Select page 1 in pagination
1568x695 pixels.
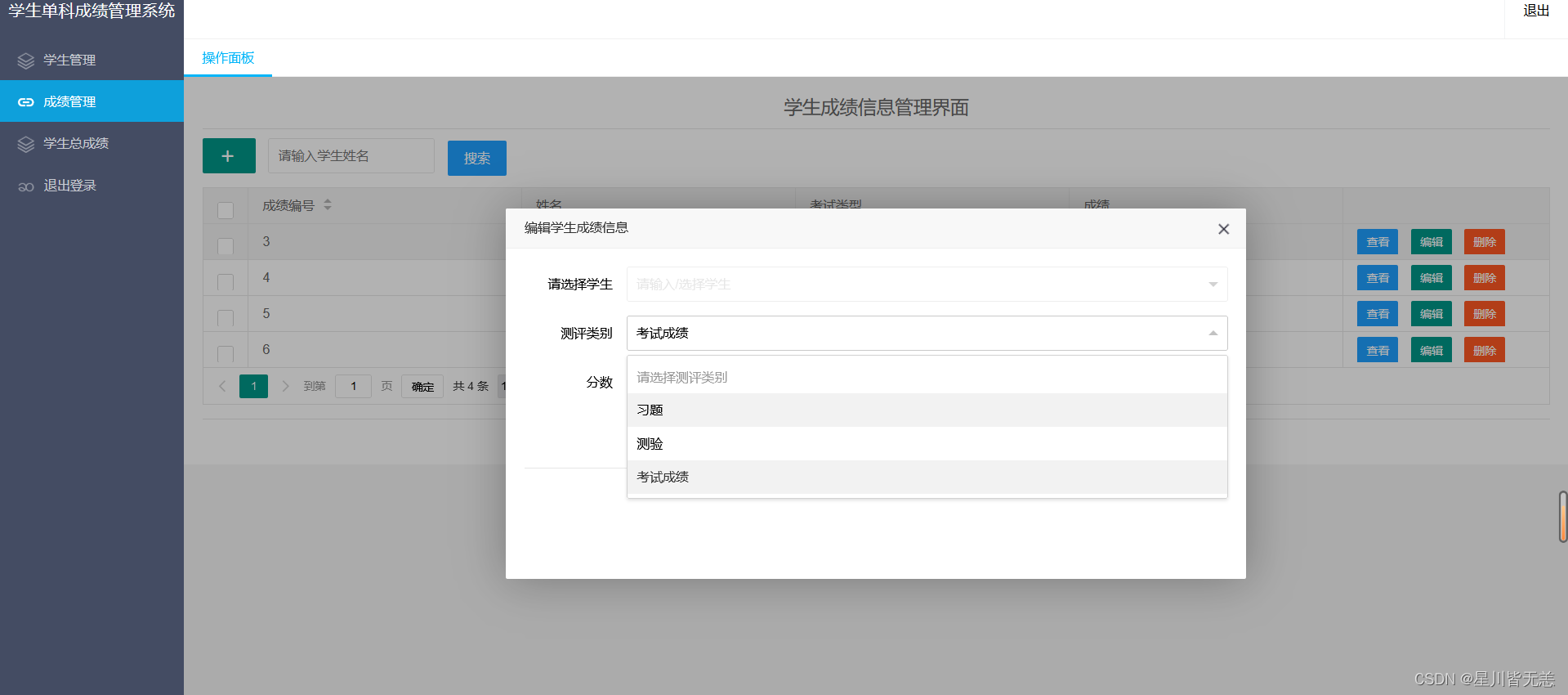pyautogui.click(x=253, y=386)
